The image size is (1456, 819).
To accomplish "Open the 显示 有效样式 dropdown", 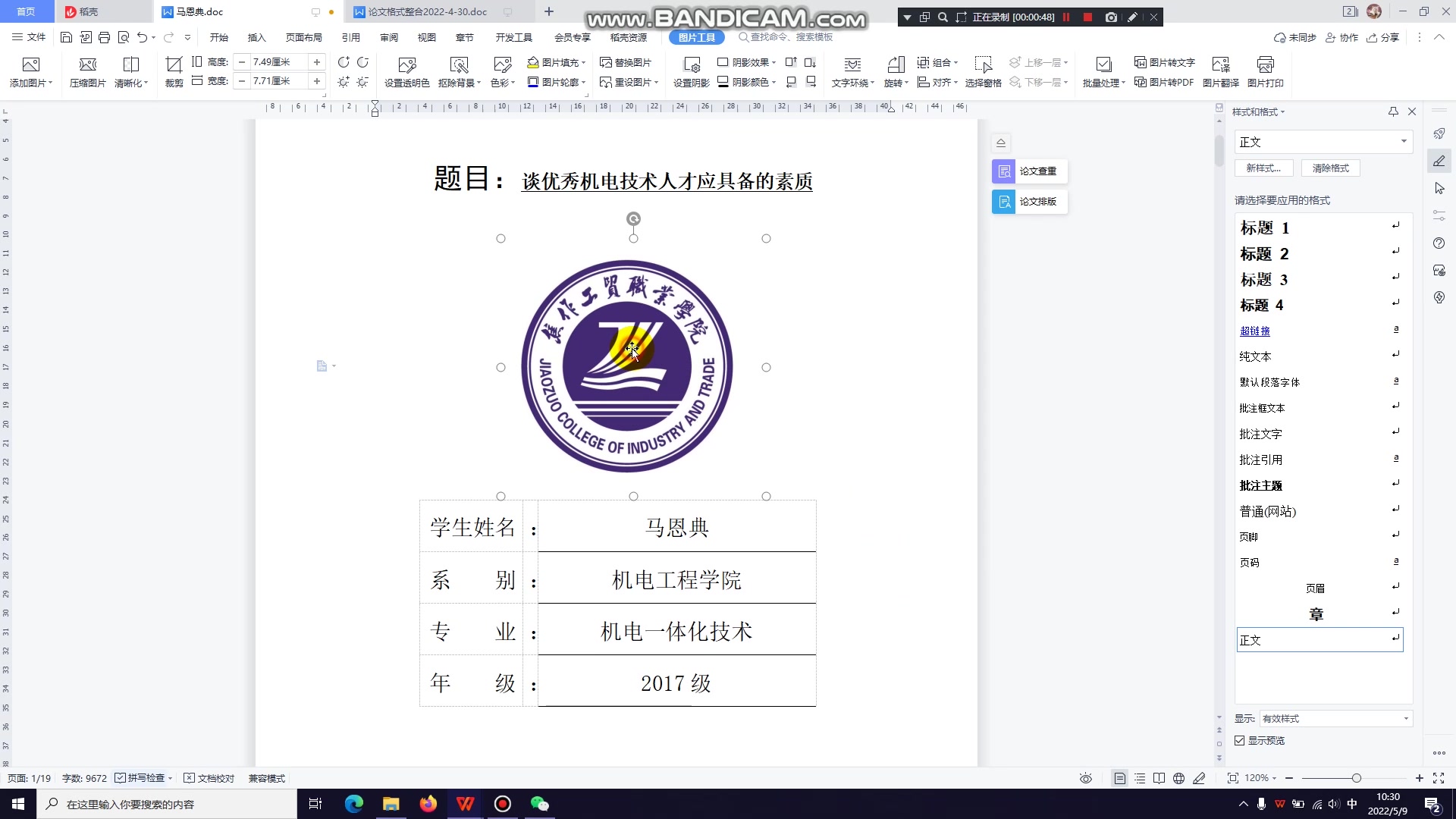I will 1335,718.
